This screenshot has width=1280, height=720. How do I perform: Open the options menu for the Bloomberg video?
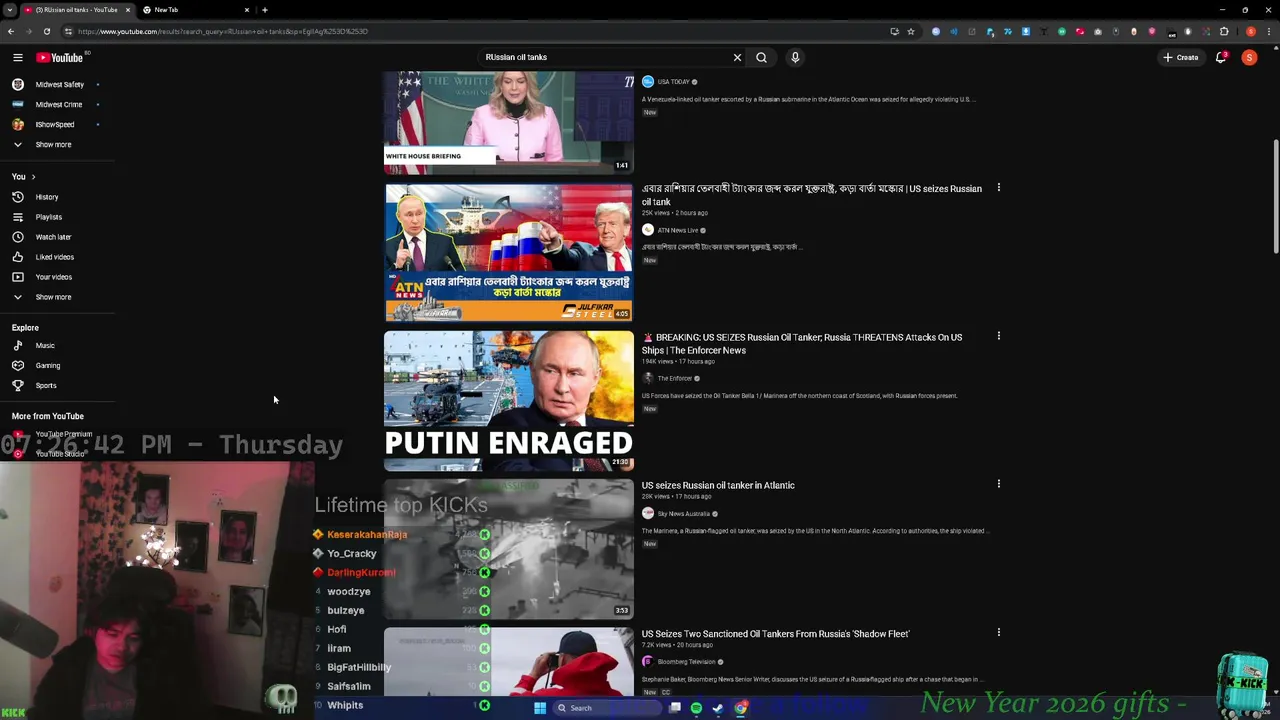pyautogui.click(x=998, y=632)
